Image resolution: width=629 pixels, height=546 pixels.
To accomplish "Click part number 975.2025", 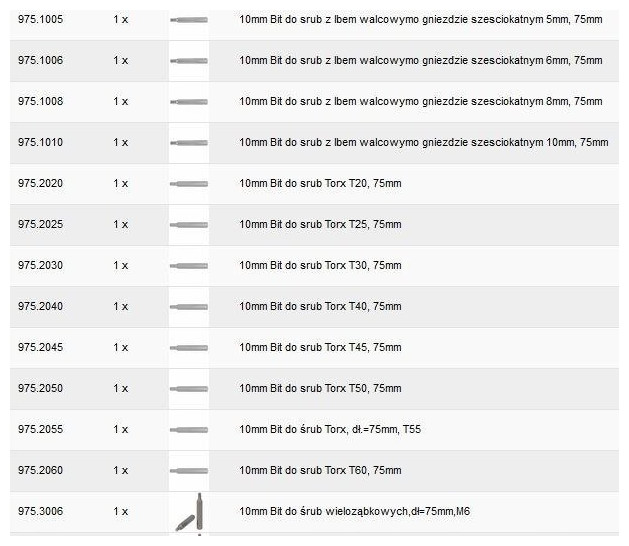I will (40, 225).
